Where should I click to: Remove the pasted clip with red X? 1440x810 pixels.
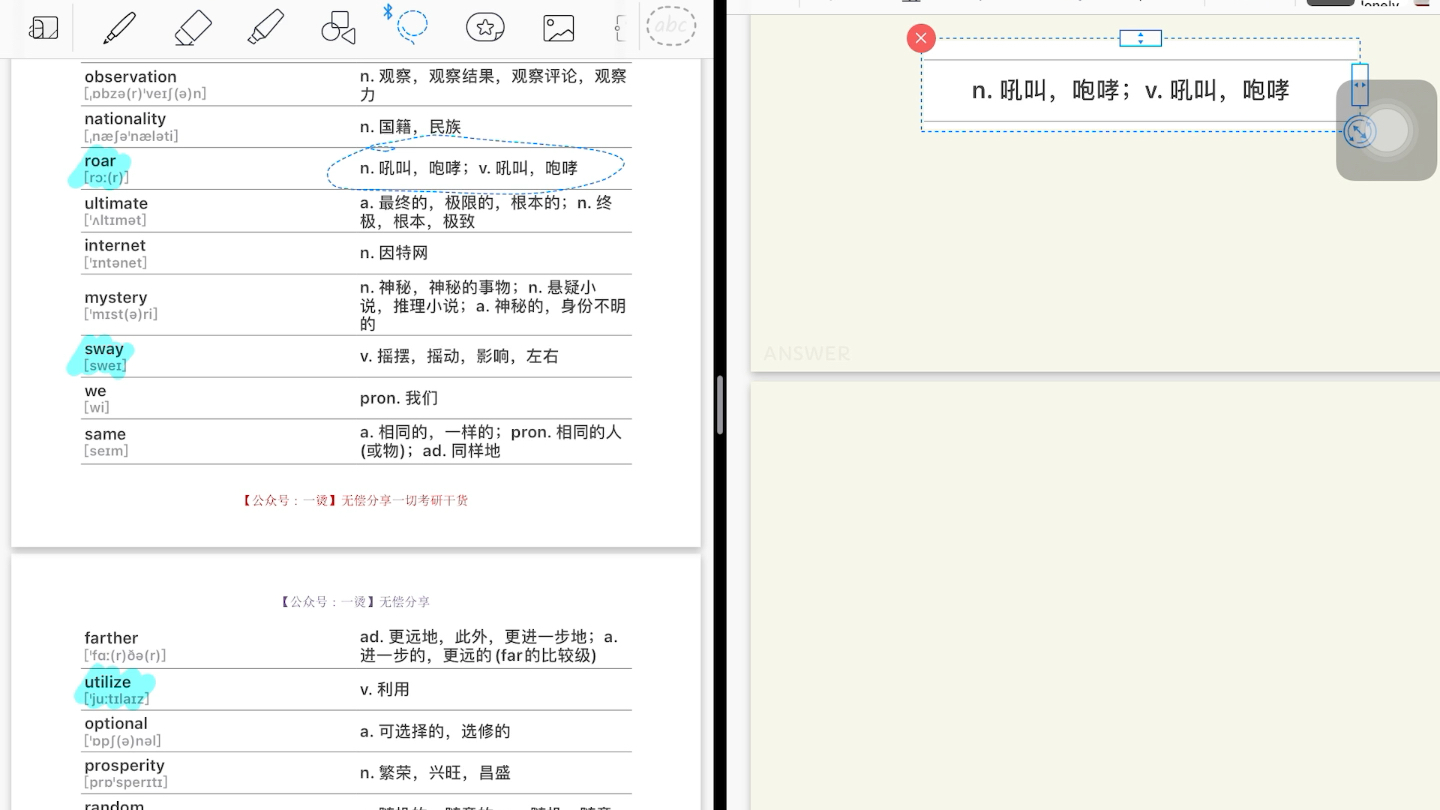point(921,39)
